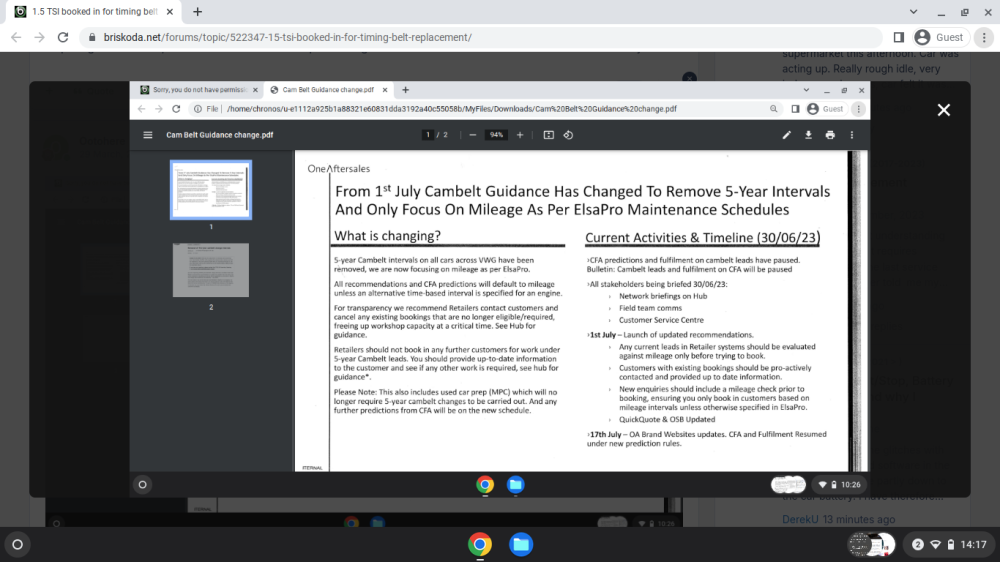This screenshot has height=562, width=1000.
Task: Toggle the PDF sidebar hamburger menu
Action: click(148, 135)
